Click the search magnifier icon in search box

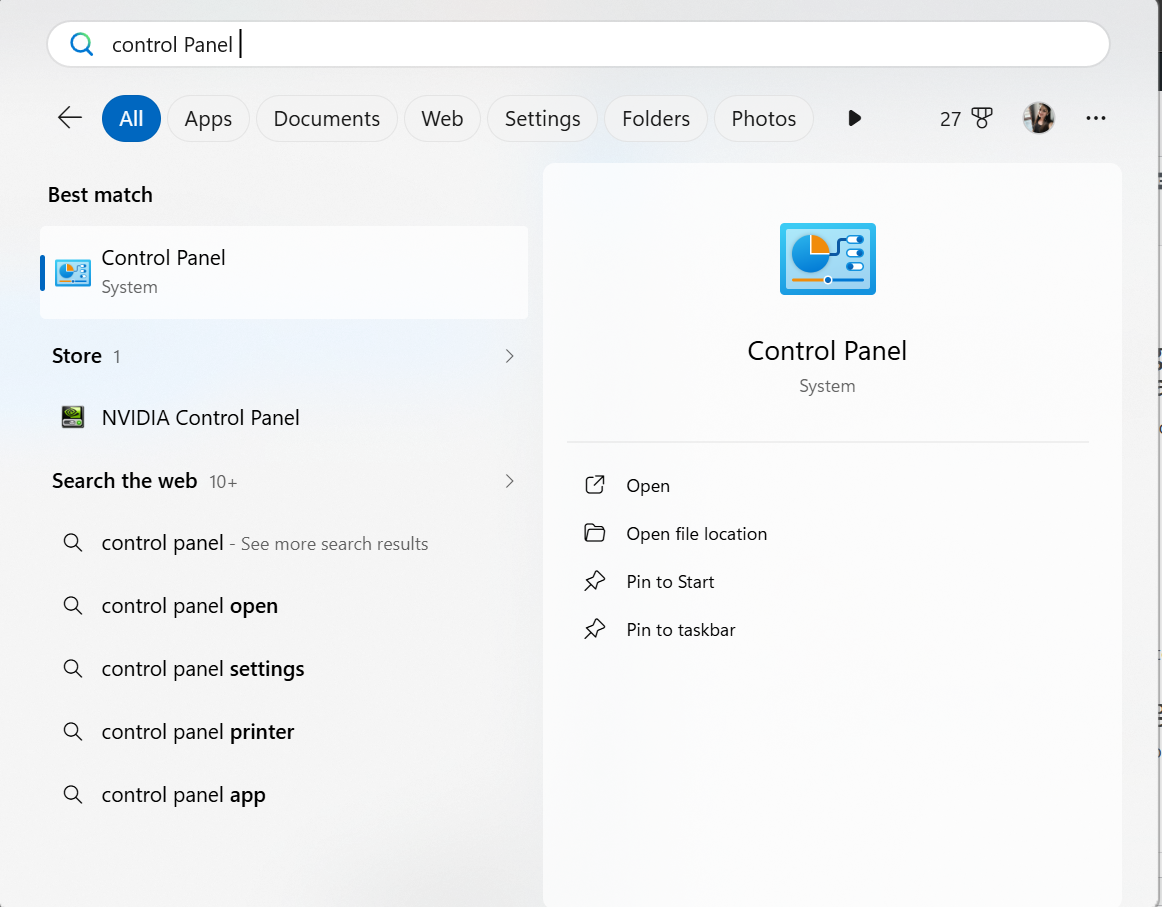[x=82, y=44]
